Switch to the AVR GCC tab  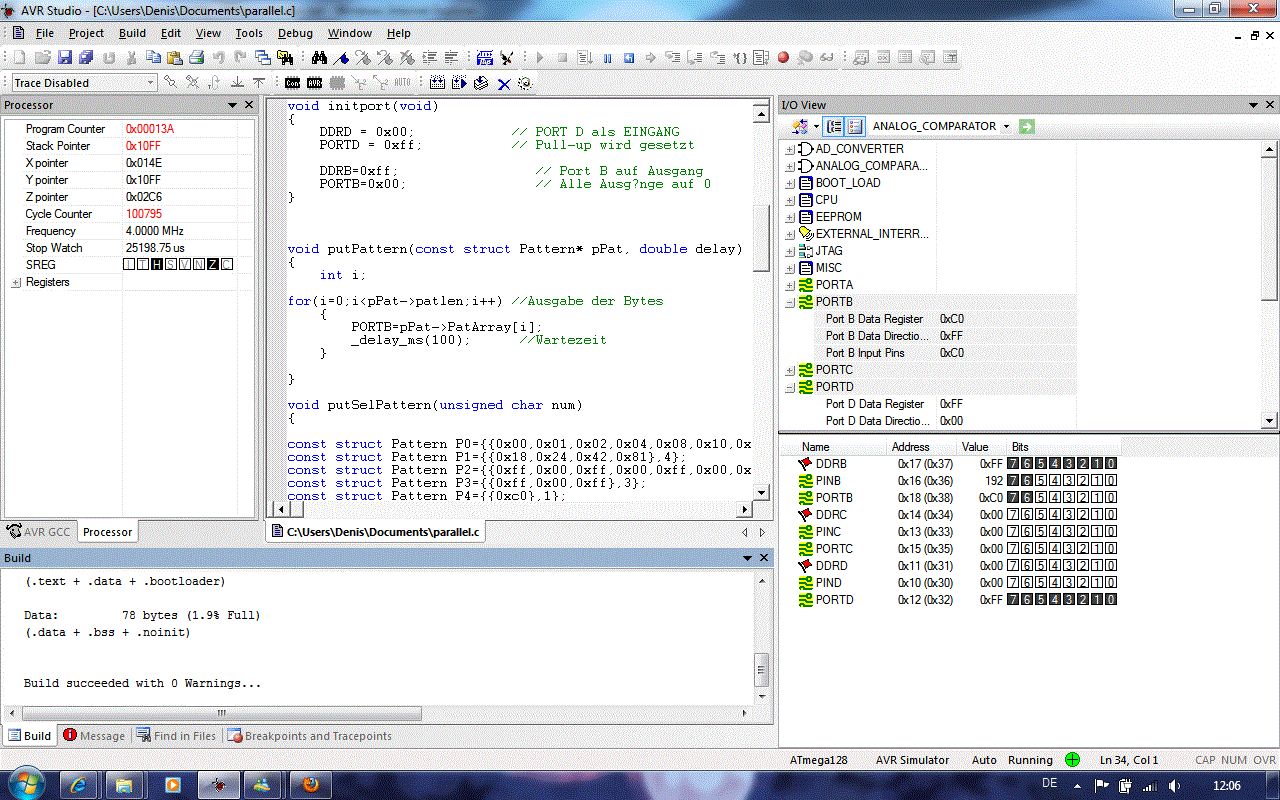[38, 532]
